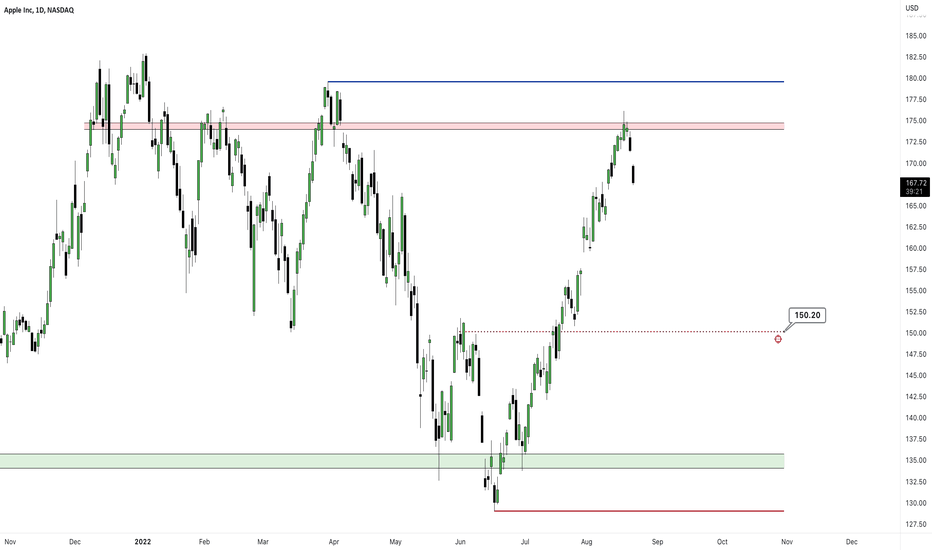Select the dotted red line at 150.20
This screenshot has height=550, width=932.
(624, 331)
